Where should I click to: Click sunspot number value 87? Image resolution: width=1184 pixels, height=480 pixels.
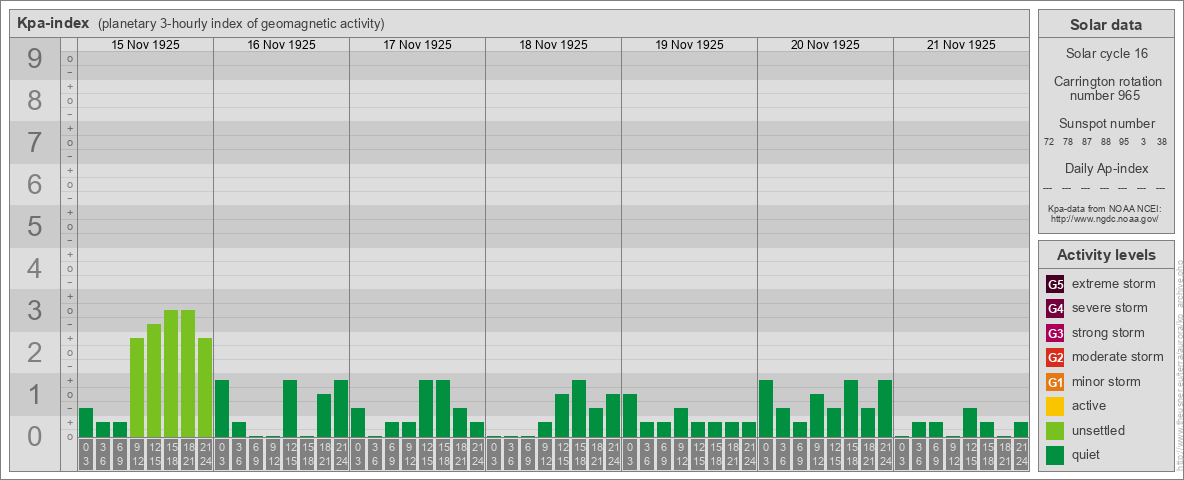[1087, 142]
